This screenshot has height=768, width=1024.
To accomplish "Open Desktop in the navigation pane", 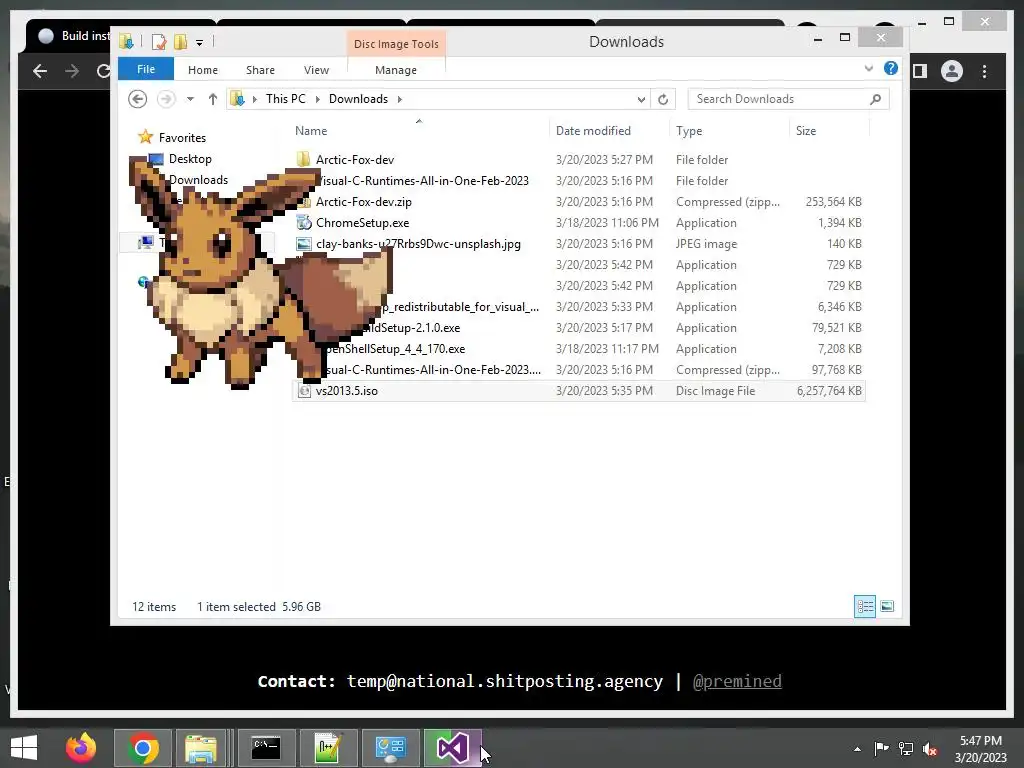I will pyautogui.click(x=190, y=159).
